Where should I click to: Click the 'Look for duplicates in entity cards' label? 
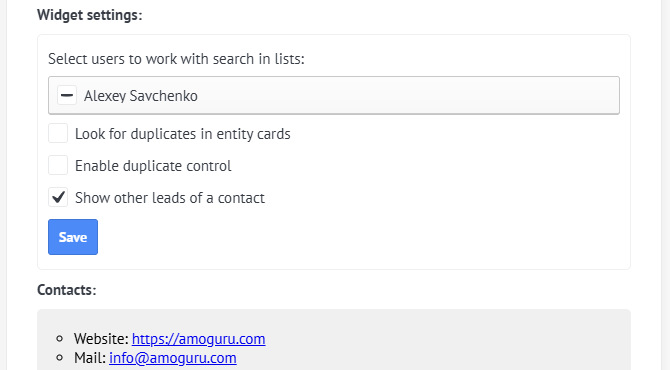[x=182, y=134]
